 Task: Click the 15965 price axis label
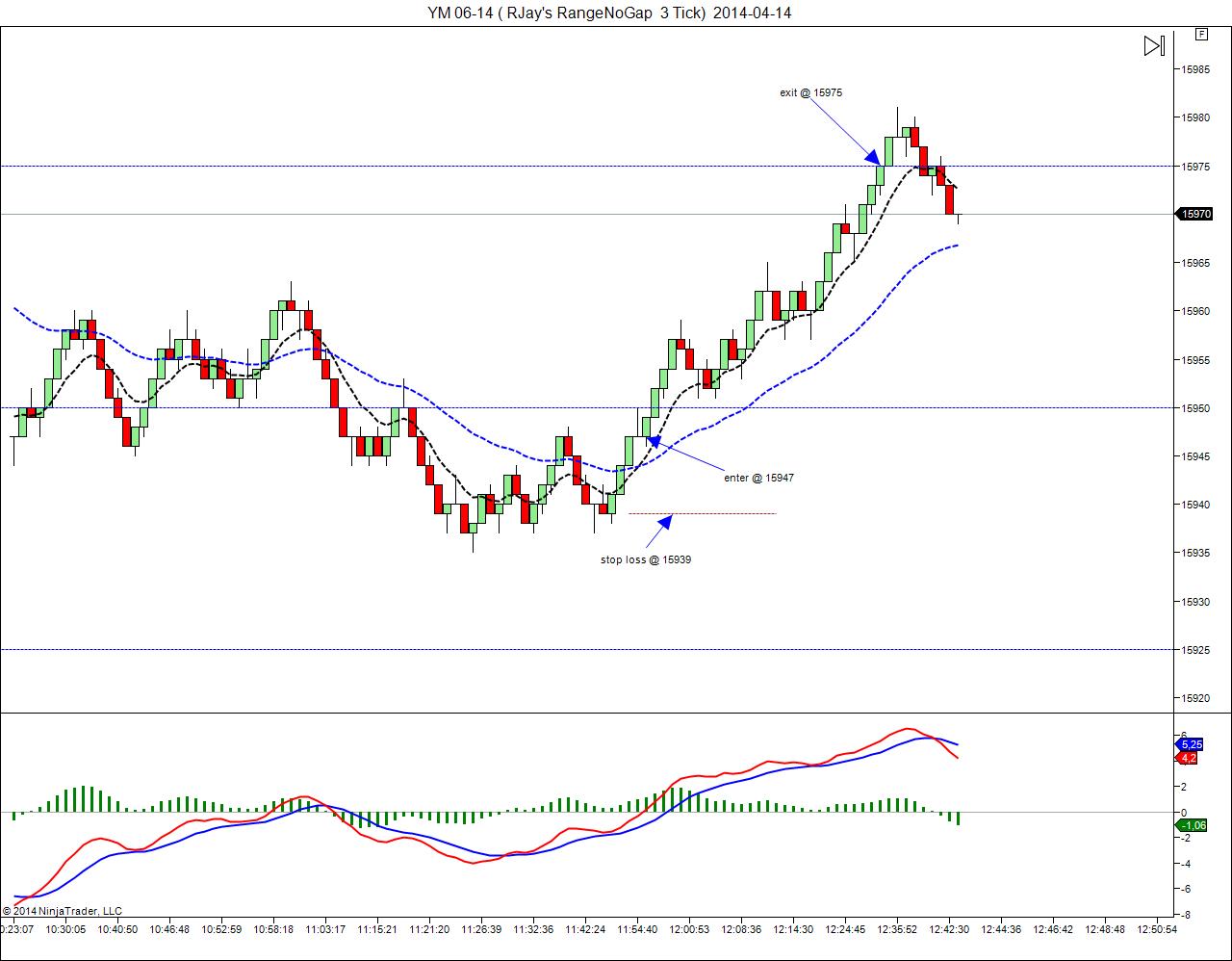point(1195,263)
